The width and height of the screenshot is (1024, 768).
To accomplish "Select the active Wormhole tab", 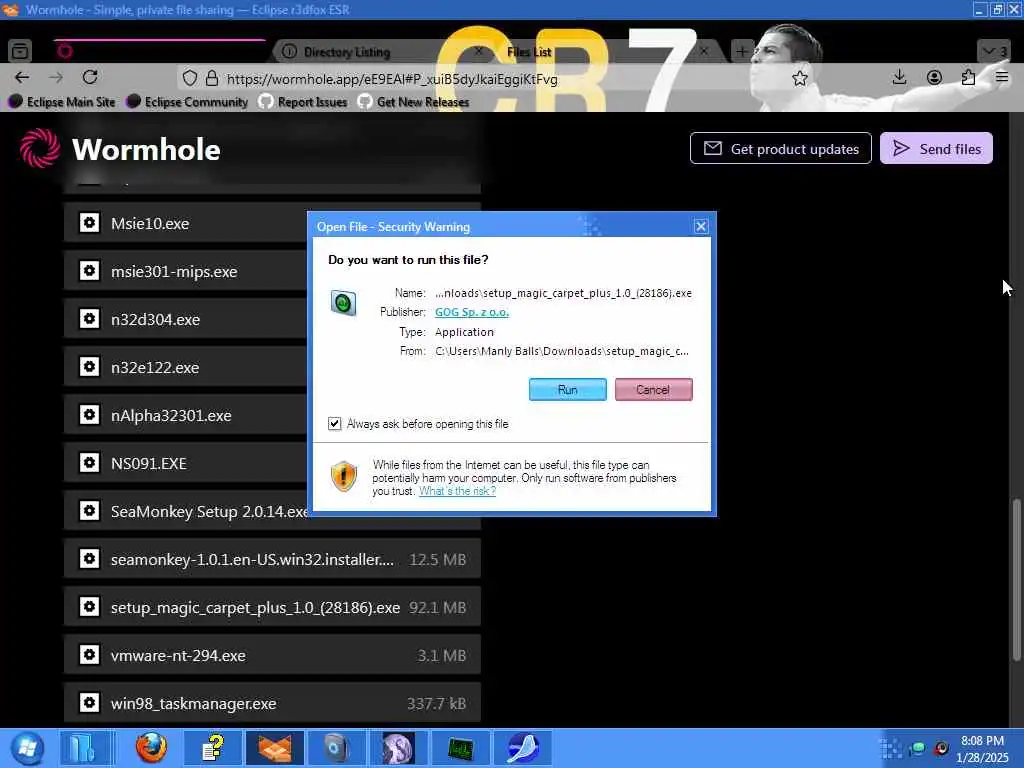I will tap(160, 51).
